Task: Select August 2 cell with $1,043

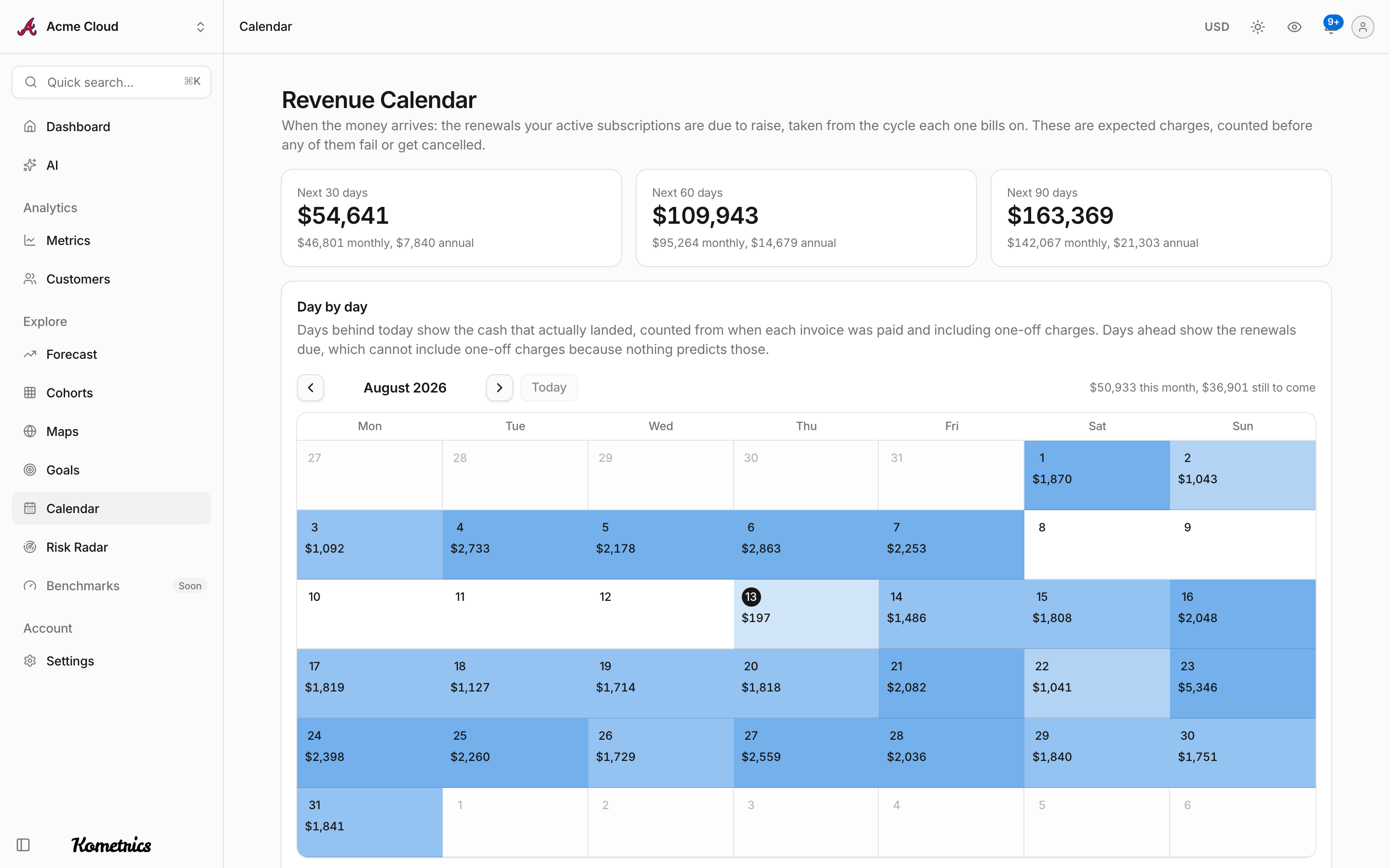Action: point(1243,475)
